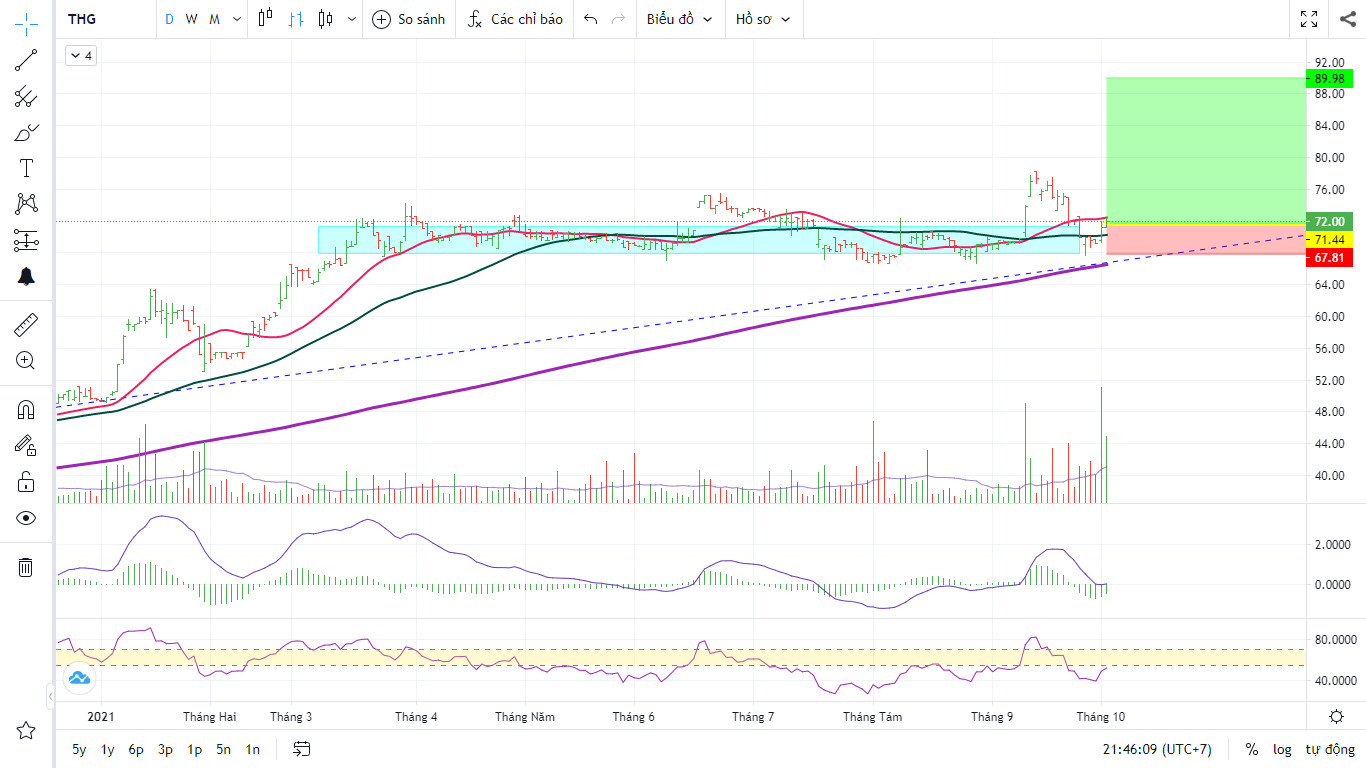1366x768 pixels.
Task: Select the 6p time range
Action: point(136,749)
